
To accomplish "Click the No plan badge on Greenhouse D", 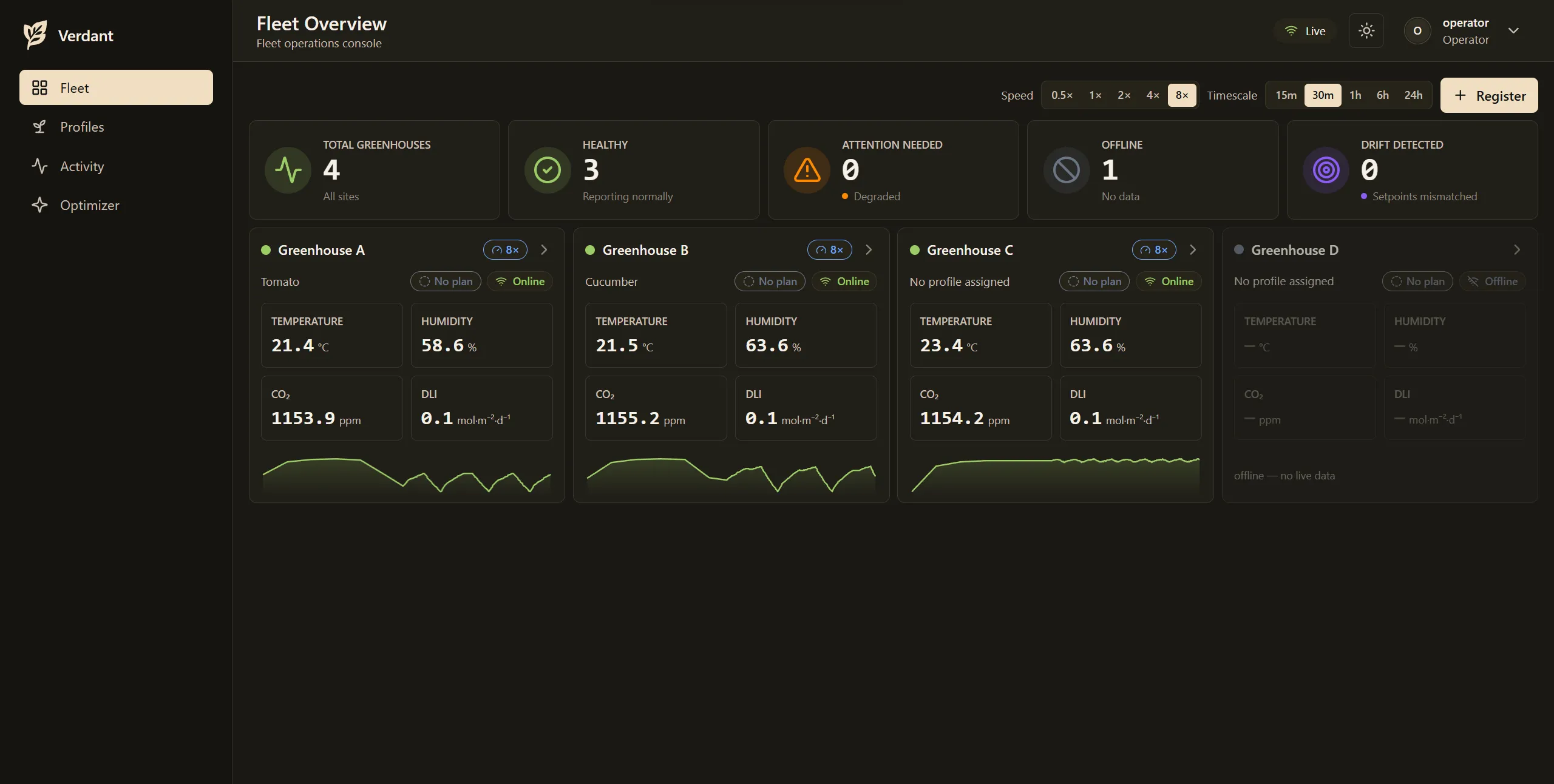I will click(1417, 282).
